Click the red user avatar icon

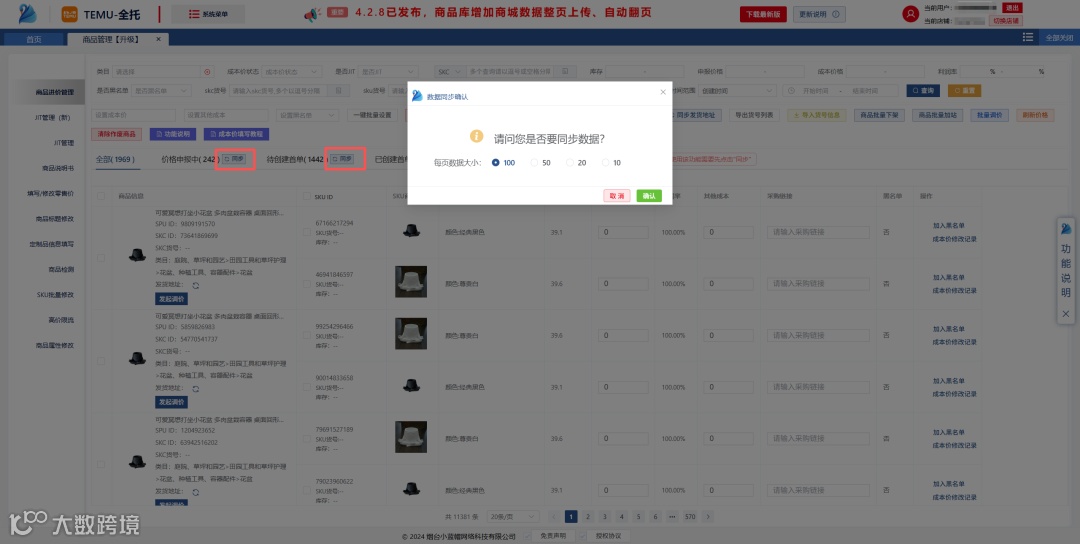(x=911, y=14)
